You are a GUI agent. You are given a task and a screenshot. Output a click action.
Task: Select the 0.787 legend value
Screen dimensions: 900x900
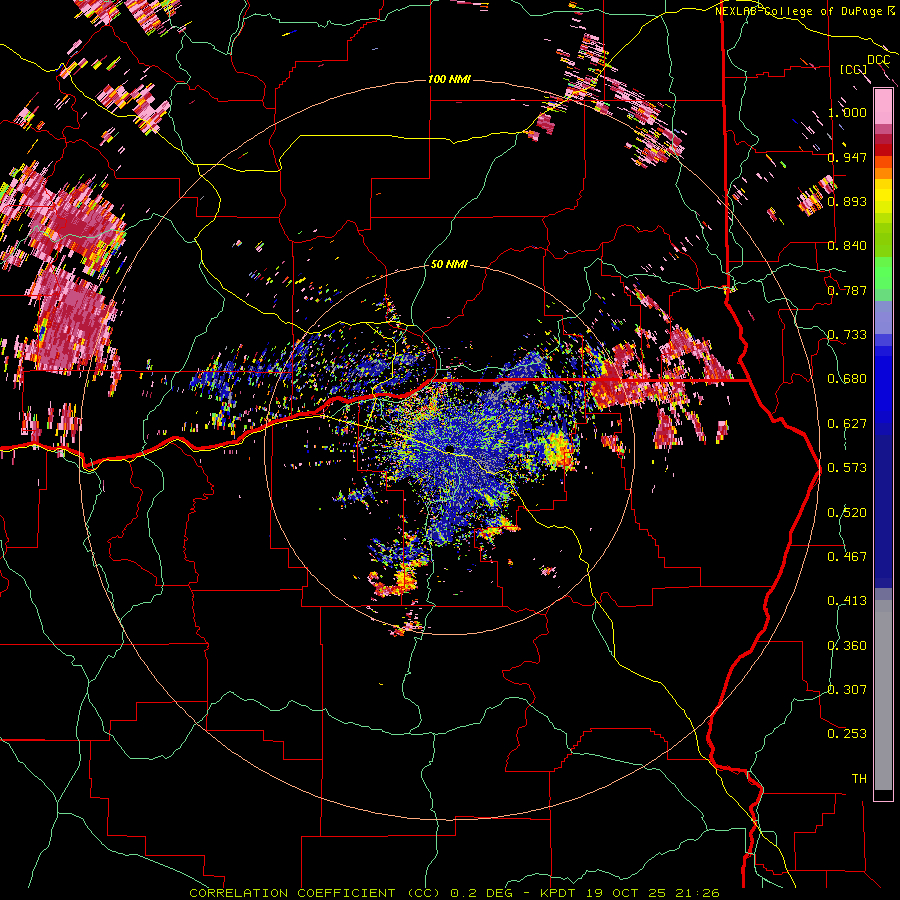coord(847,290)
